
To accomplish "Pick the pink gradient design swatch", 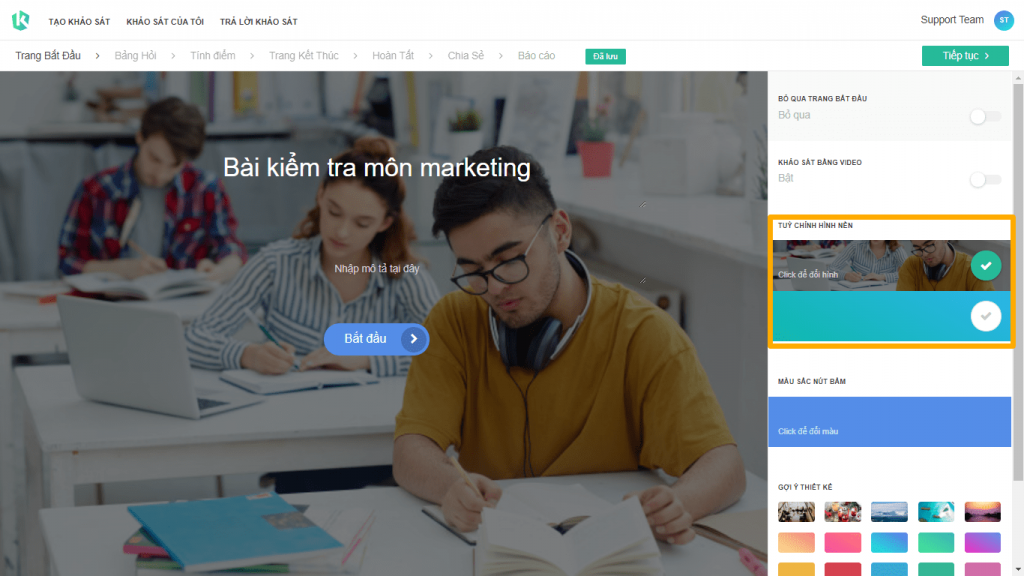I will 842,542.
